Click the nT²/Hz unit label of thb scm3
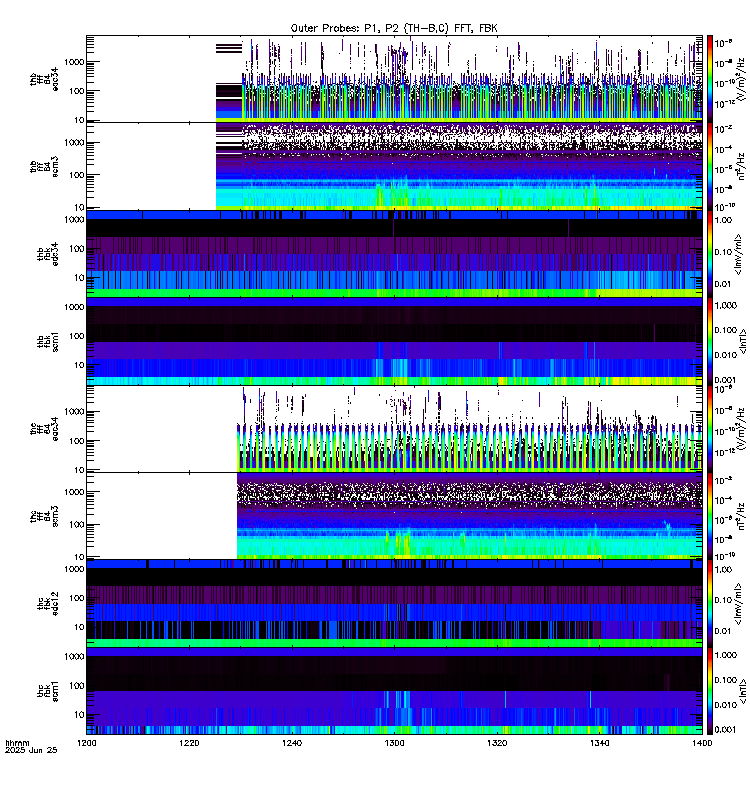Viewport: 750px width, 800px height. (x=742, y=166)
